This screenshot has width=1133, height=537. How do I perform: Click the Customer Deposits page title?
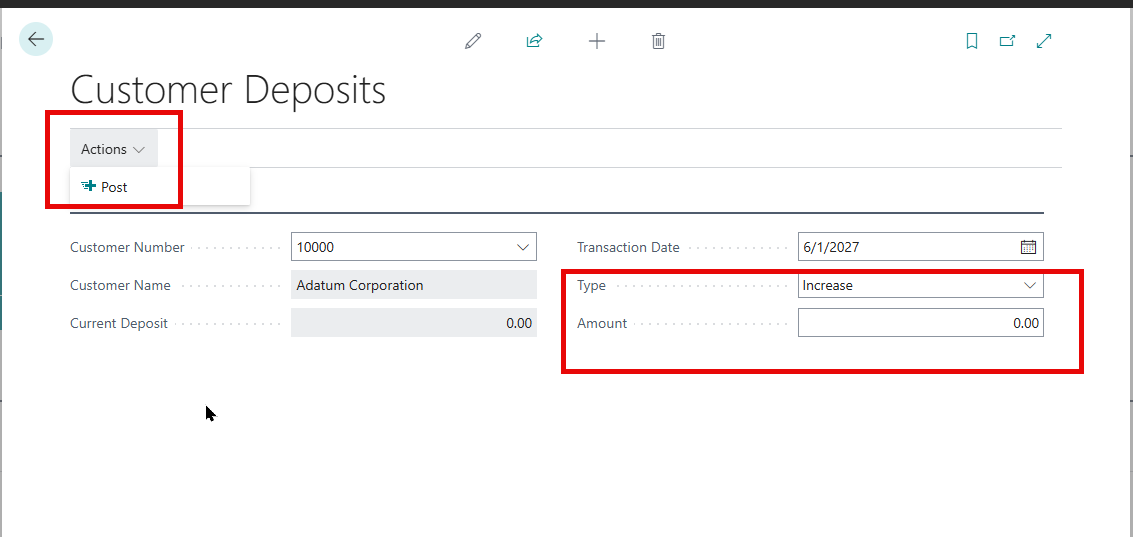tap(228, 91)
